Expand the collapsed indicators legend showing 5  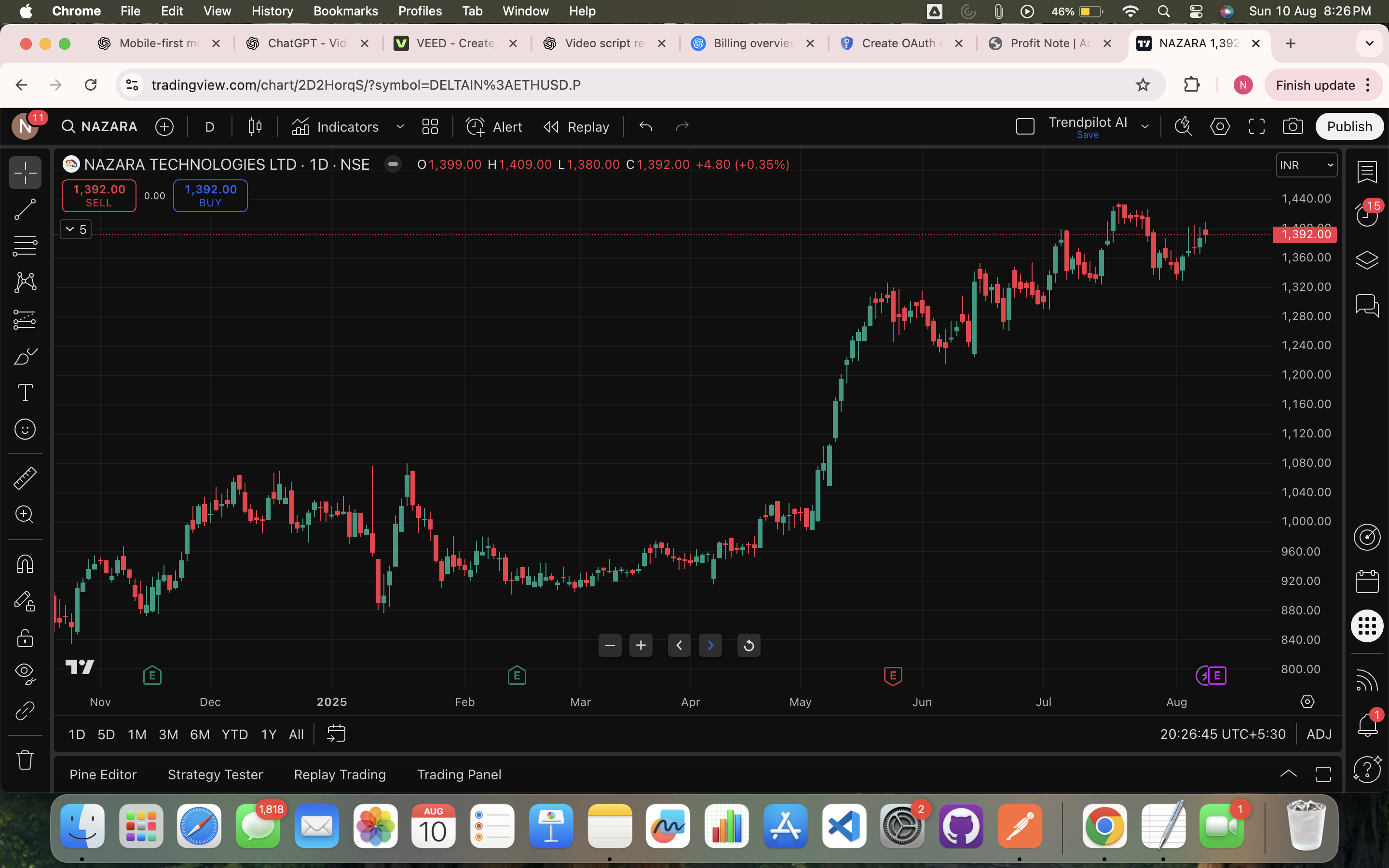coord(76,230)
